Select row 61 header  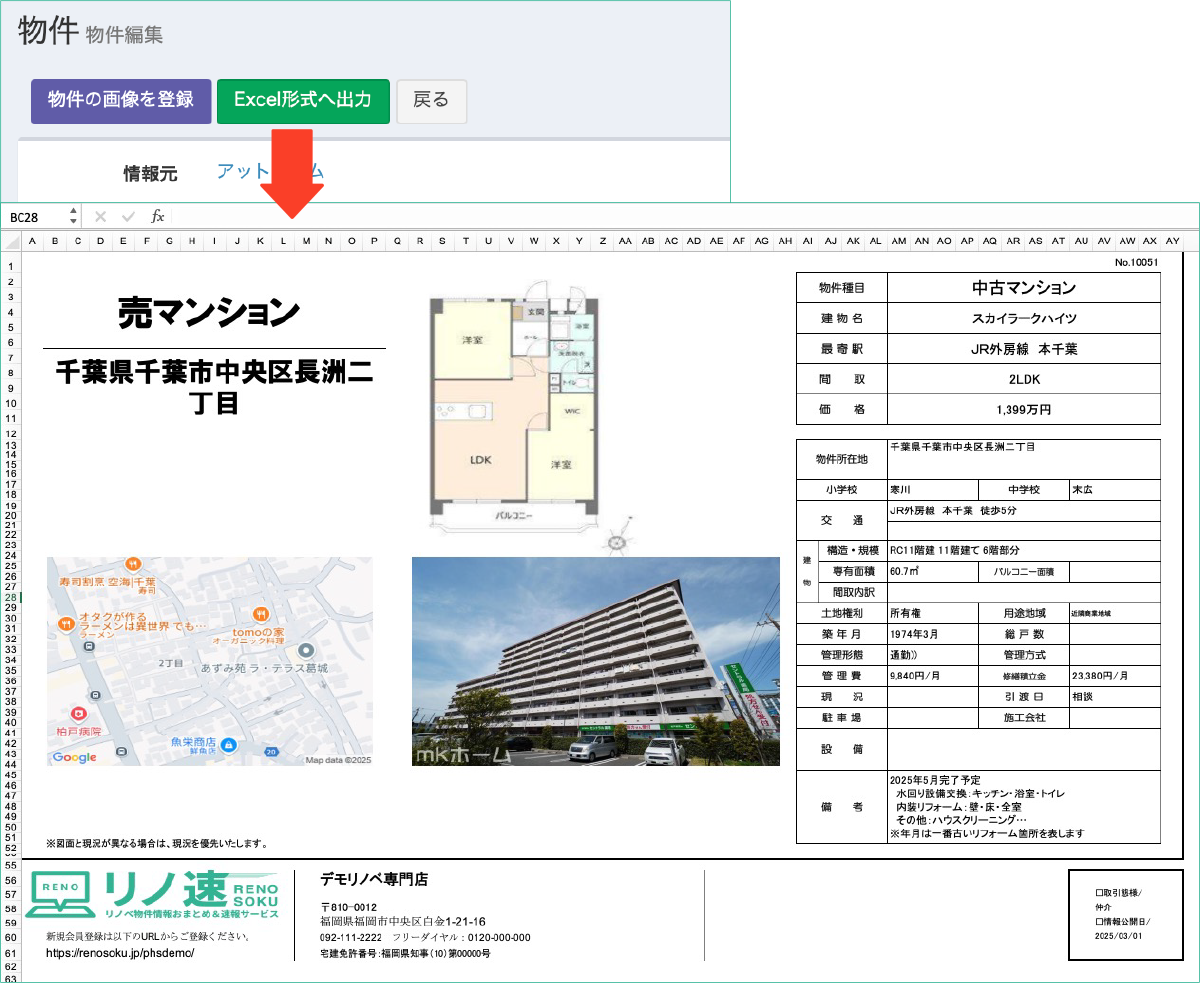click(x=11, y=953)
